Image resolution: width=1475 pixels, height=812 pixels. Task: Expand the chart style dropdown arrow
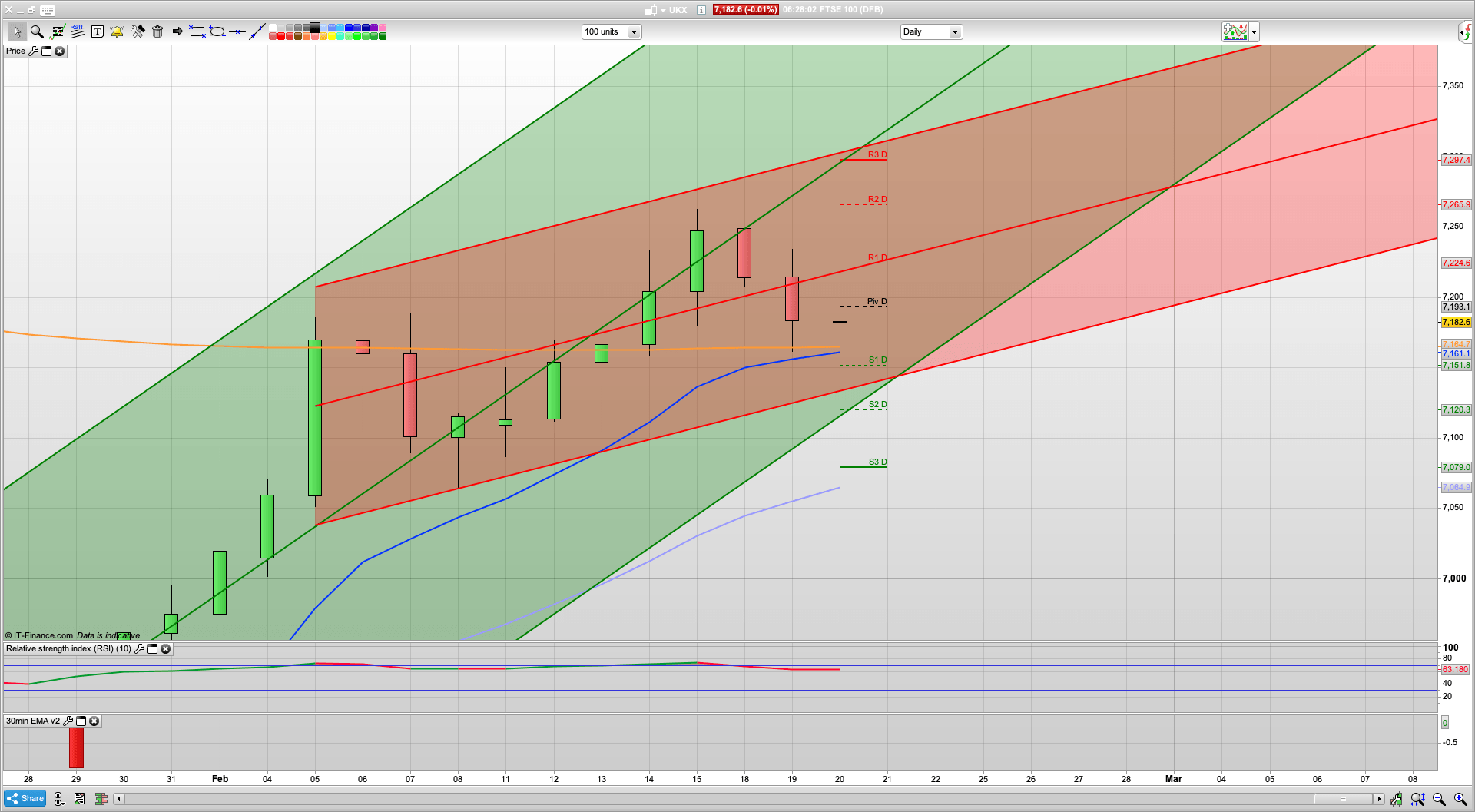click(x=1254, y=31)
